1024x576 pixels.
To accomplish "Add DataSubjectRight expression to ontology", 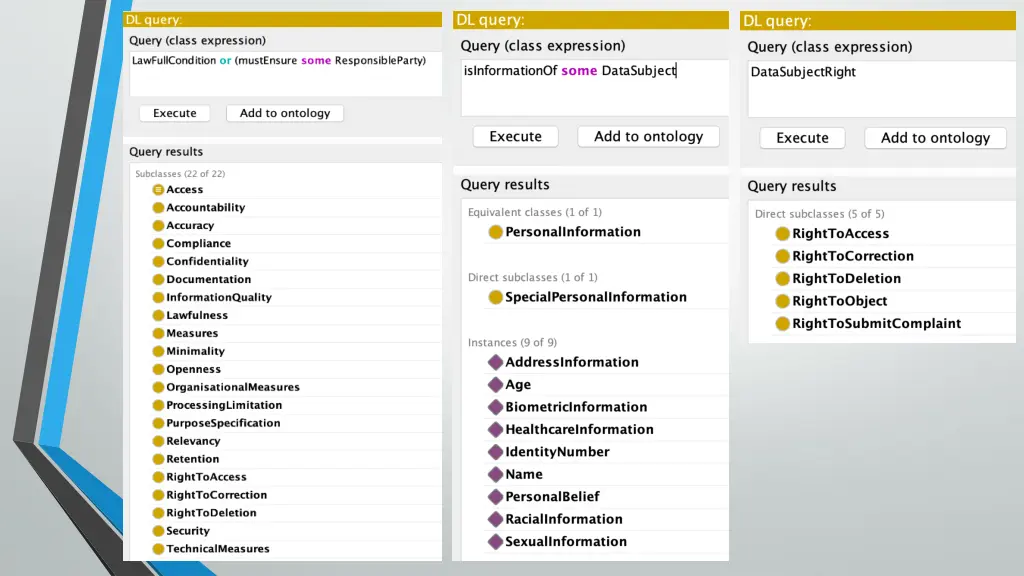I will coord(935,138).
